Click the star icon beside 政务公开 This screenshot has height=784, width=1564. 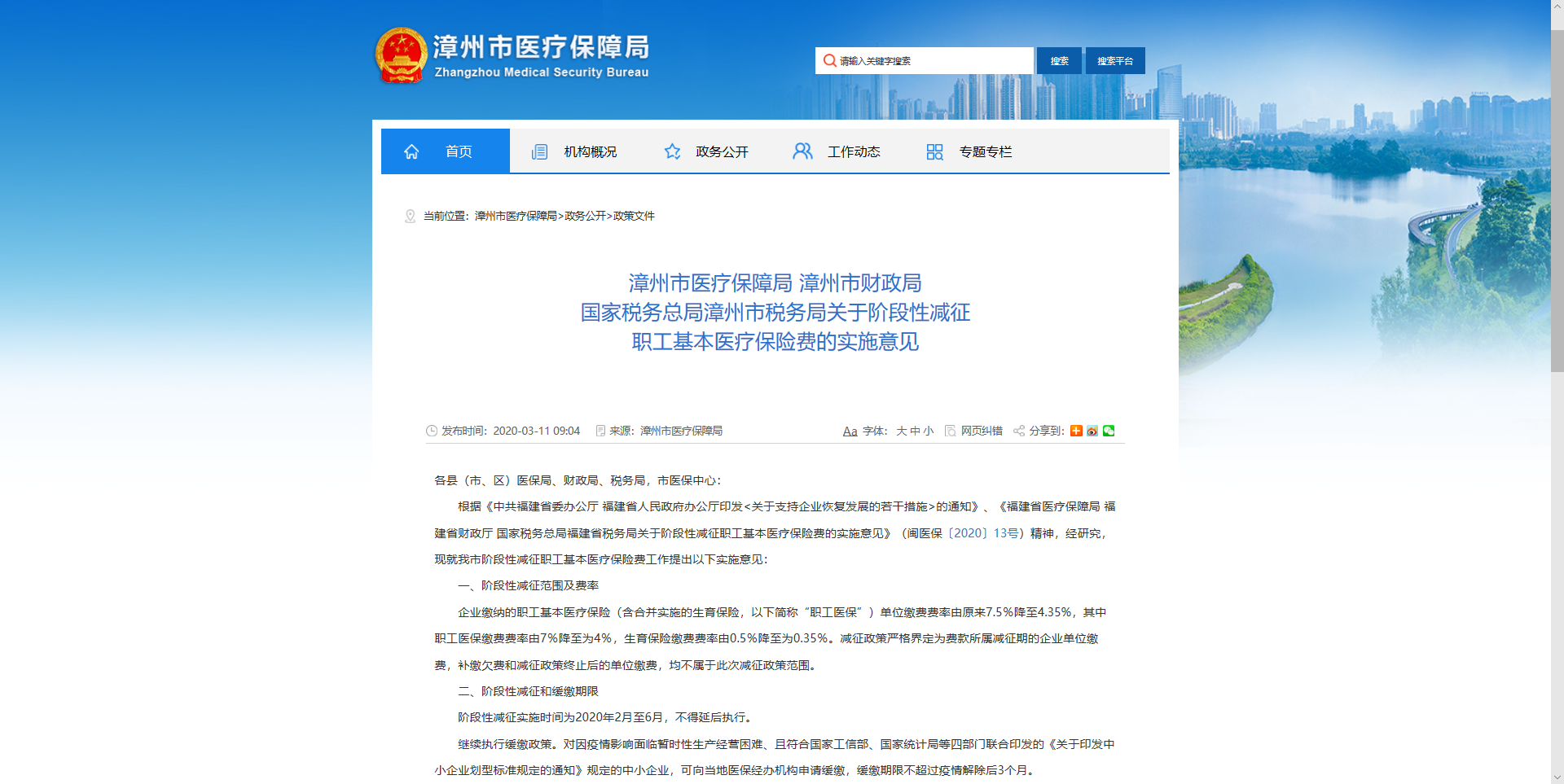click(x=672, y=151)
